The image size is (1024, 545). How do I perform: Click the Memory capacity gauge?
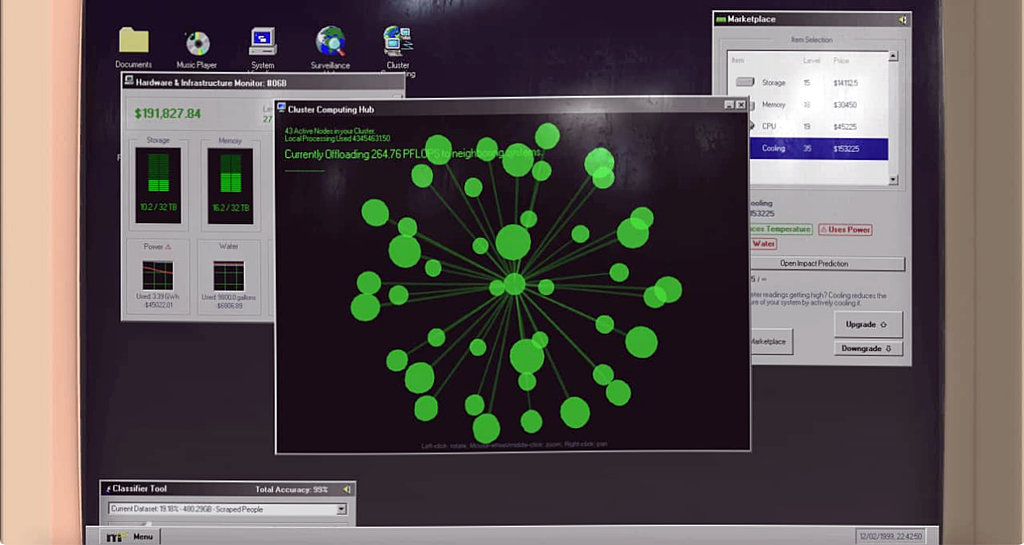[x=230, y=186]
